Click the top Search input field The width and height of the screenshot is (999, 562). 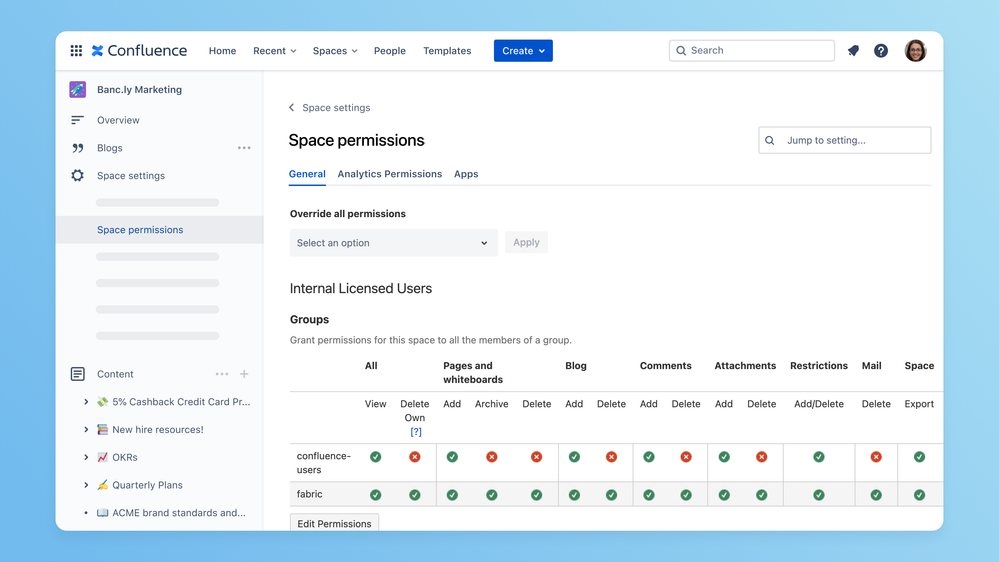752,50
